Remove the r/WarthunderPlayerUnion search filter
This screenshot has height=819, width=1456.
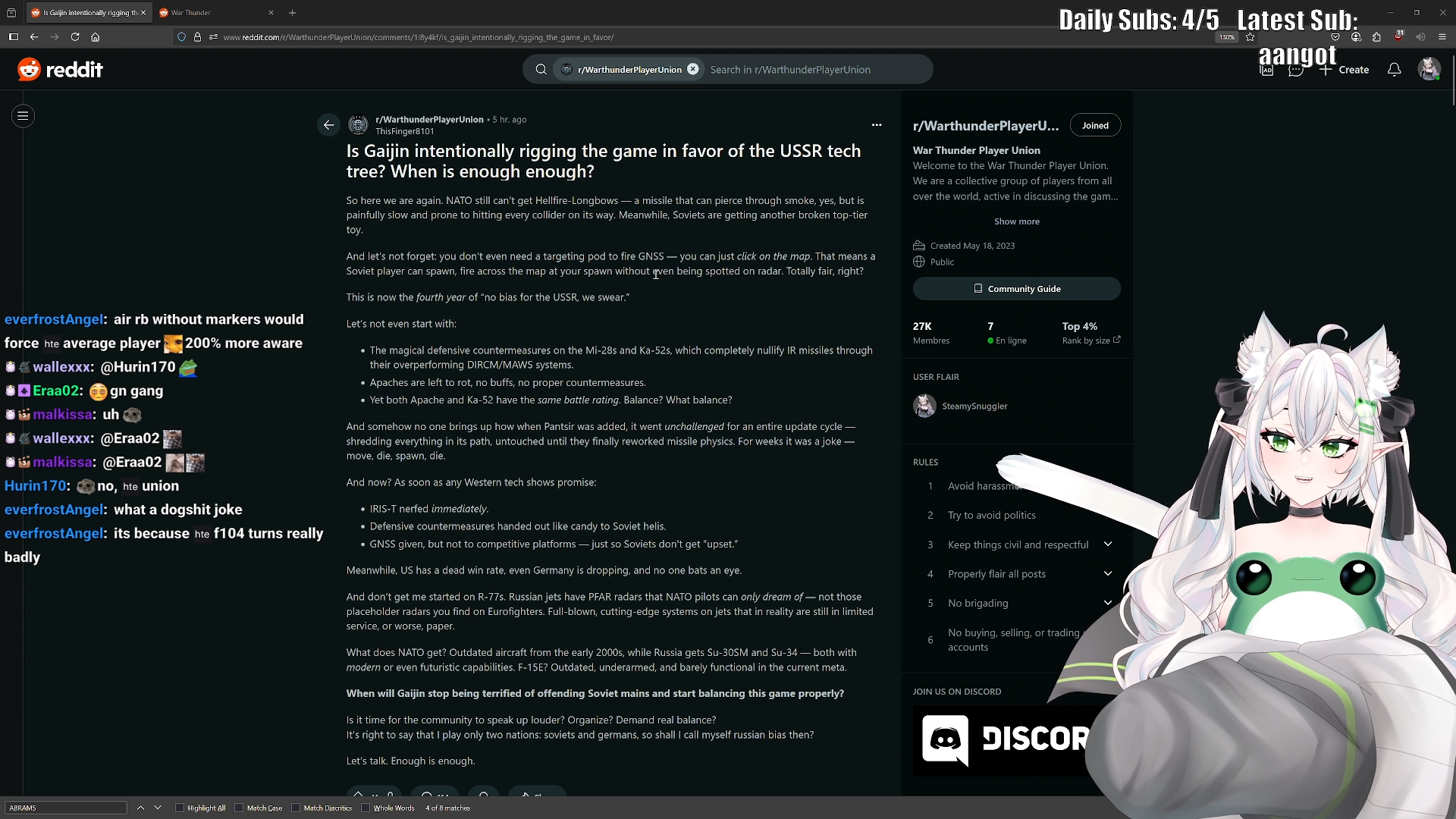692,69
